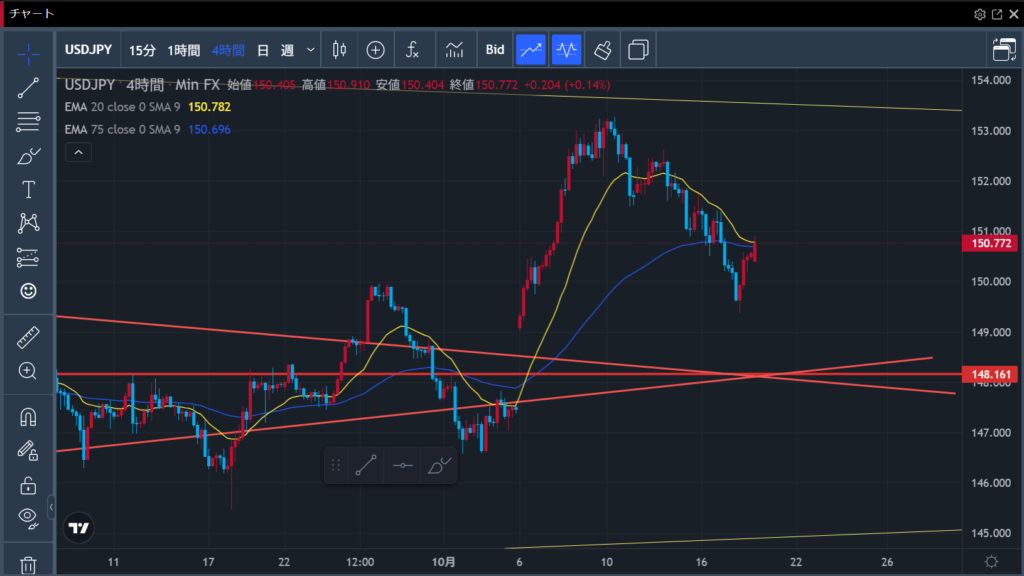The image size is (1024, 576).
Task: Switch to the 1時間 timeframe
Action: pos(183,49)
